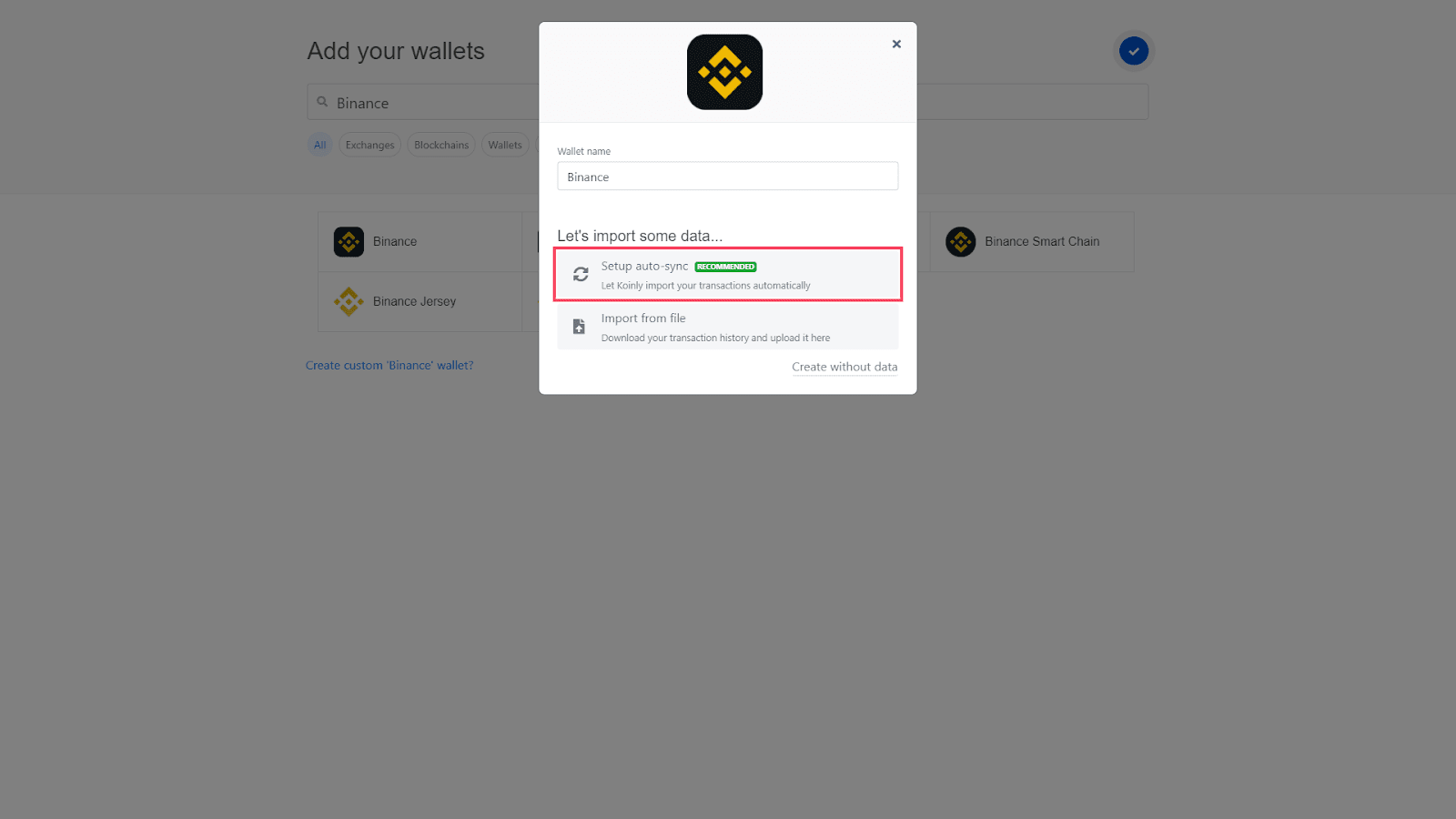Select the Exchanges filter tab

tap(370, 145)
